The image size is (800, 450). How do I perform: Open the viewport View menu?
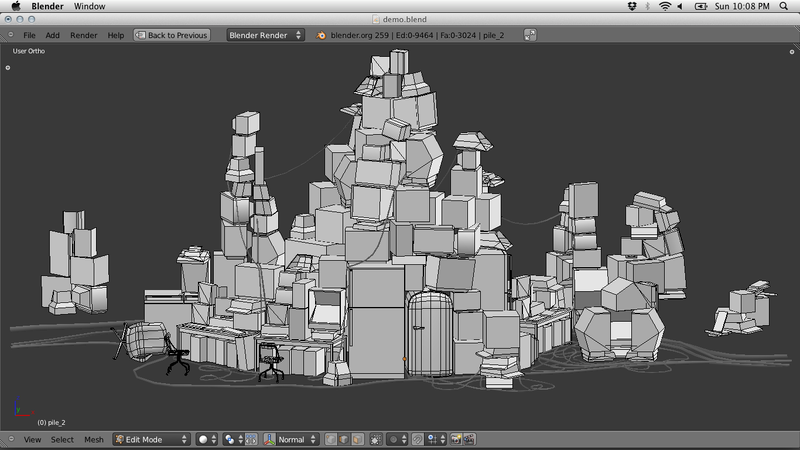coord(32,439)
